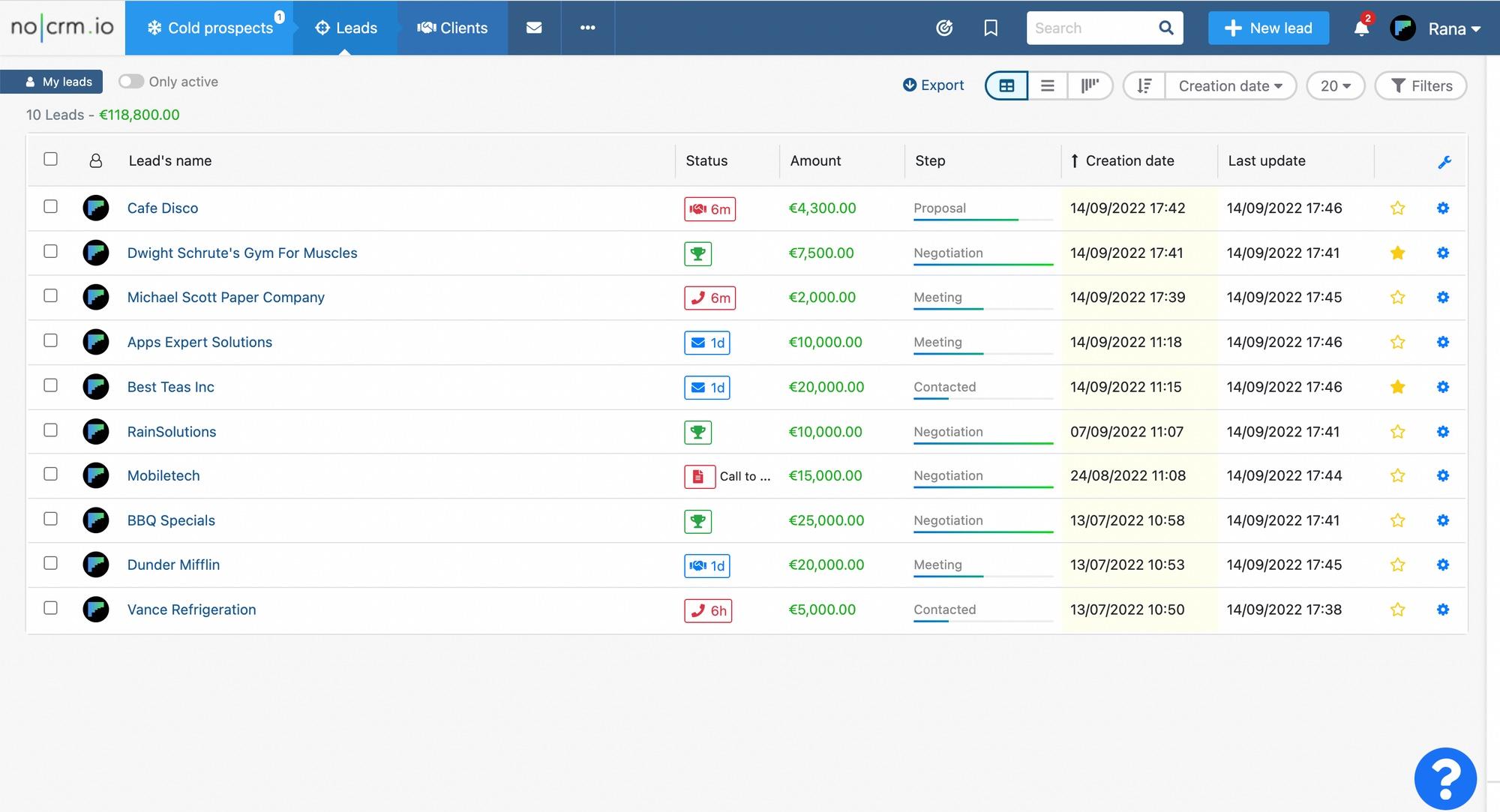The height and width of the screenshot is (812, 1500).
Task: Click the video call icon for Dunder Mifflin
Action: coord(696,565)
